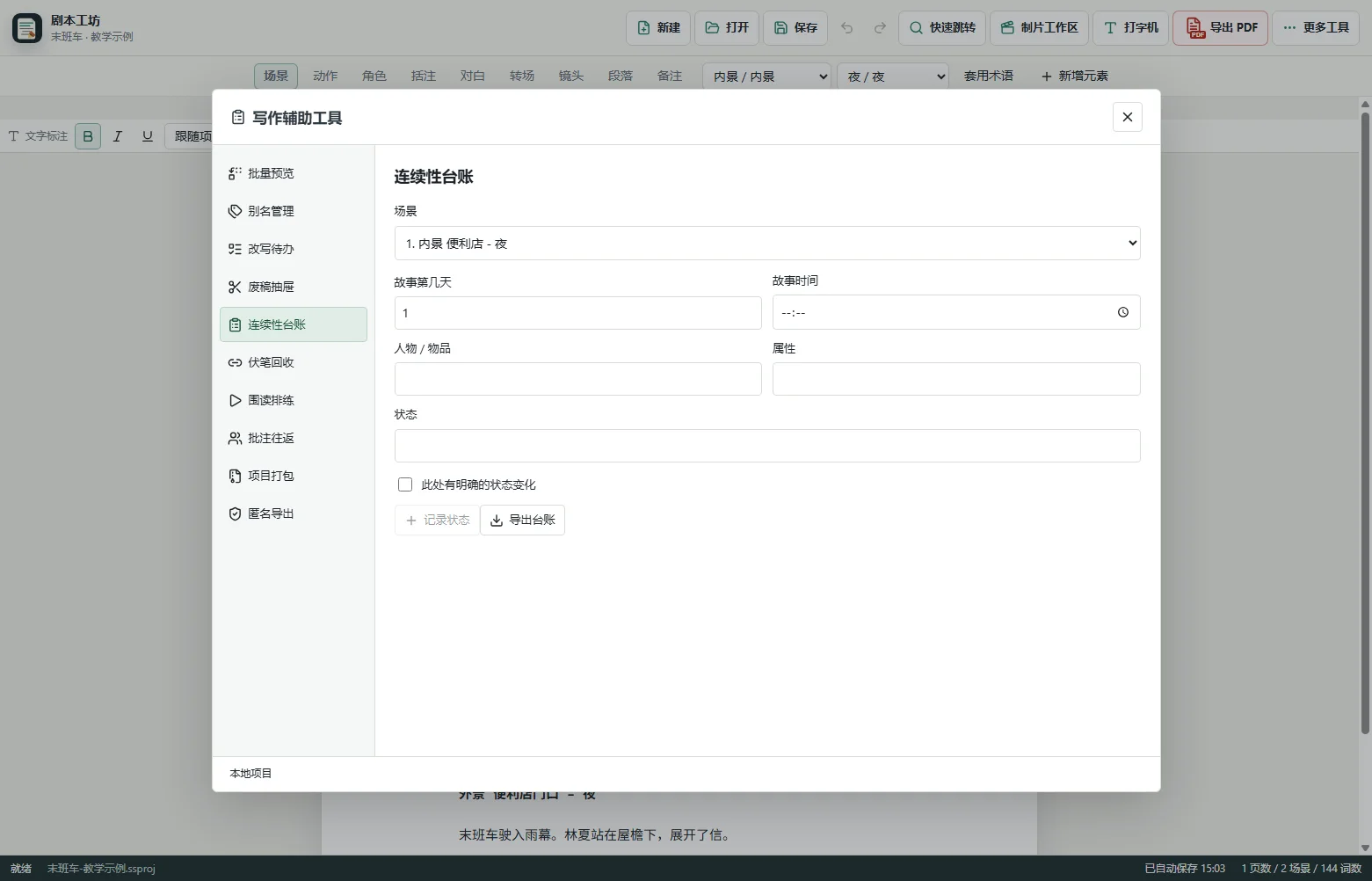The height and width of the screenshot is (881, 1372).
Task: Open 项目打包 sidebar item
Action: pos(293,476)
